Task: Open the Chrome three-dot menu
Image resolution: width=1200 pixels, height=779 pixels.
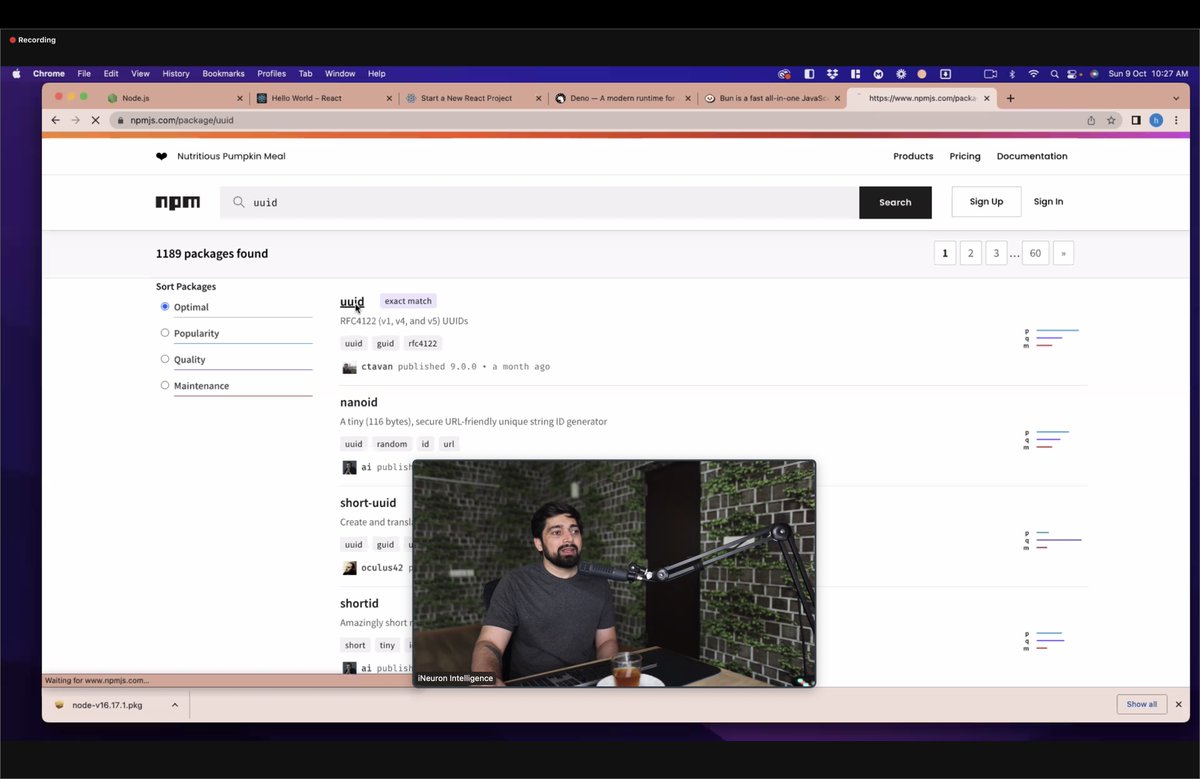Action: tap(1176, 120)
